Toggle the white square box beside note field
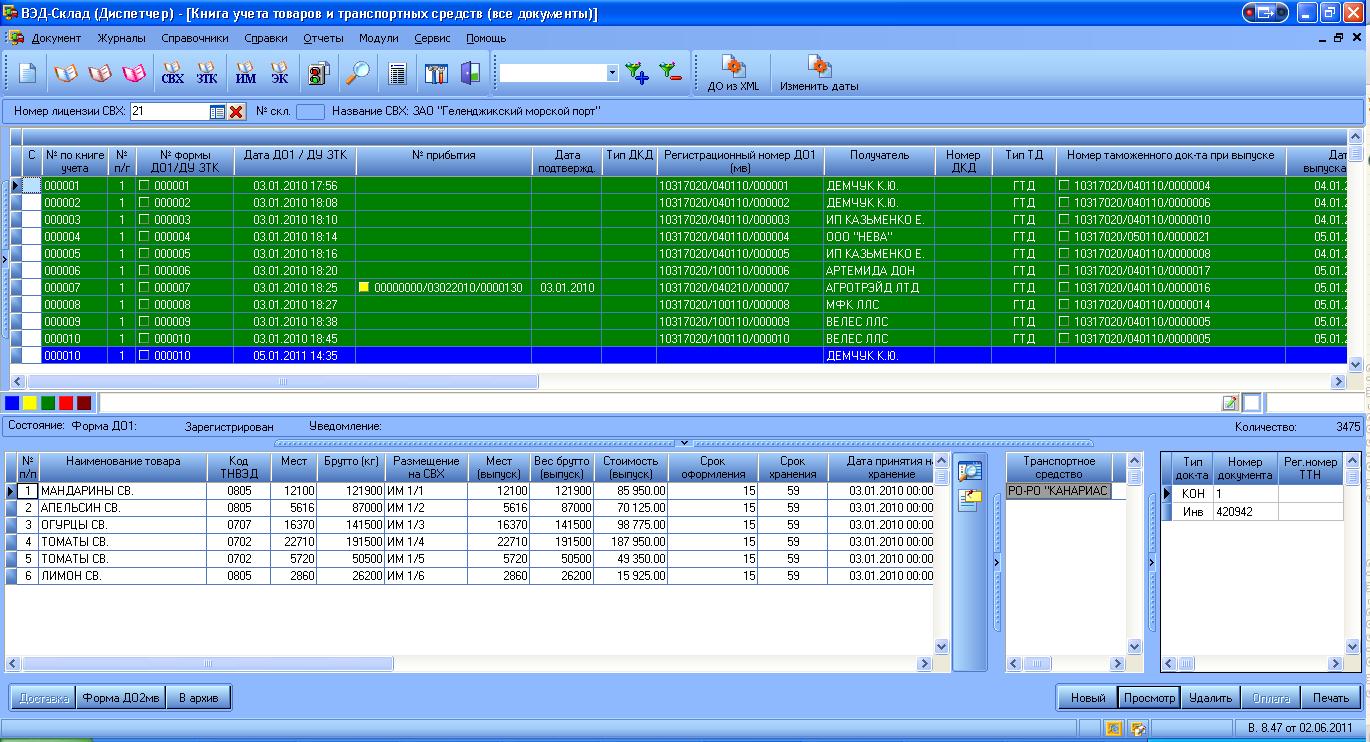 click(1251, 403)
